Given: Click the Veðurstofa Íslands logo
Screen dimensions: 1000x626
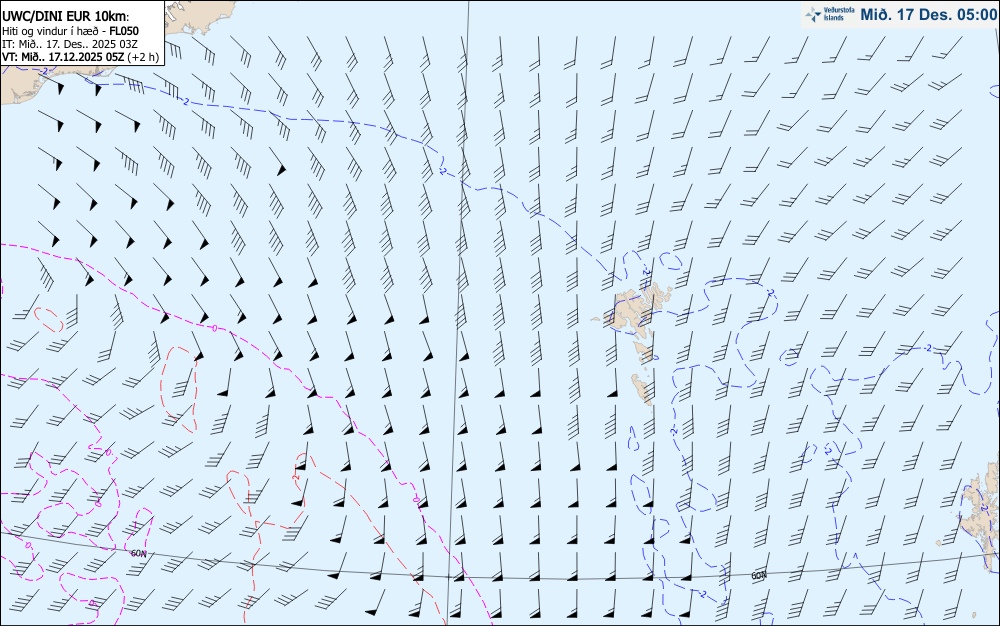Looking at the screenshot, I should point(829,14).
